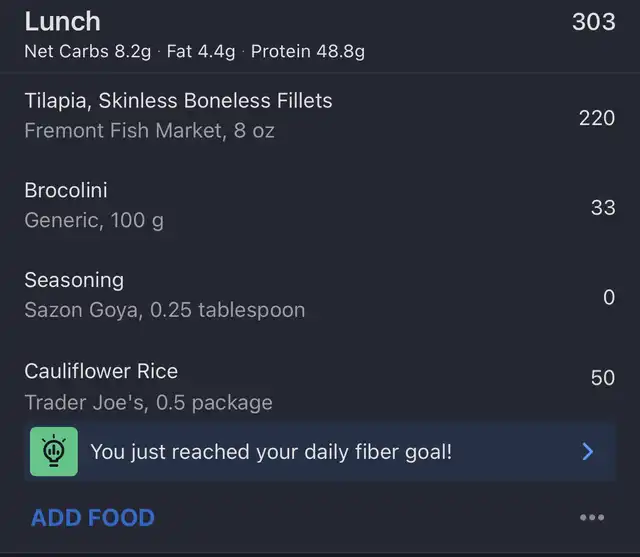The height and width of the screenshot is (557, 640).
Task: Open the Net Carbs, Fat, Protein summary line
Action: coord(194,51)
